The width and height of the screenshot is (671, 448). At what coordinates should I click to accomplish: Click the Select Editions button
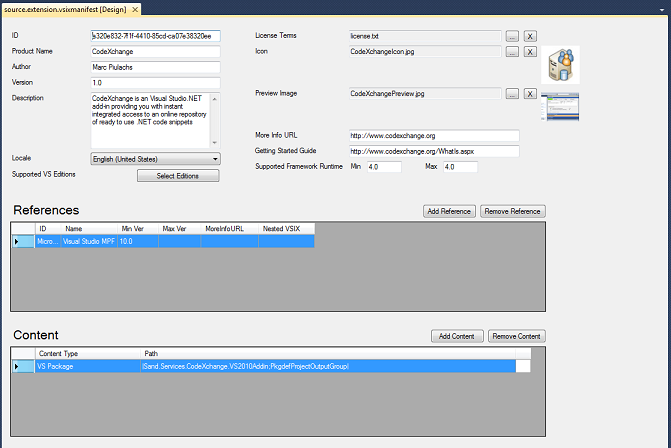tap(178, 176)
